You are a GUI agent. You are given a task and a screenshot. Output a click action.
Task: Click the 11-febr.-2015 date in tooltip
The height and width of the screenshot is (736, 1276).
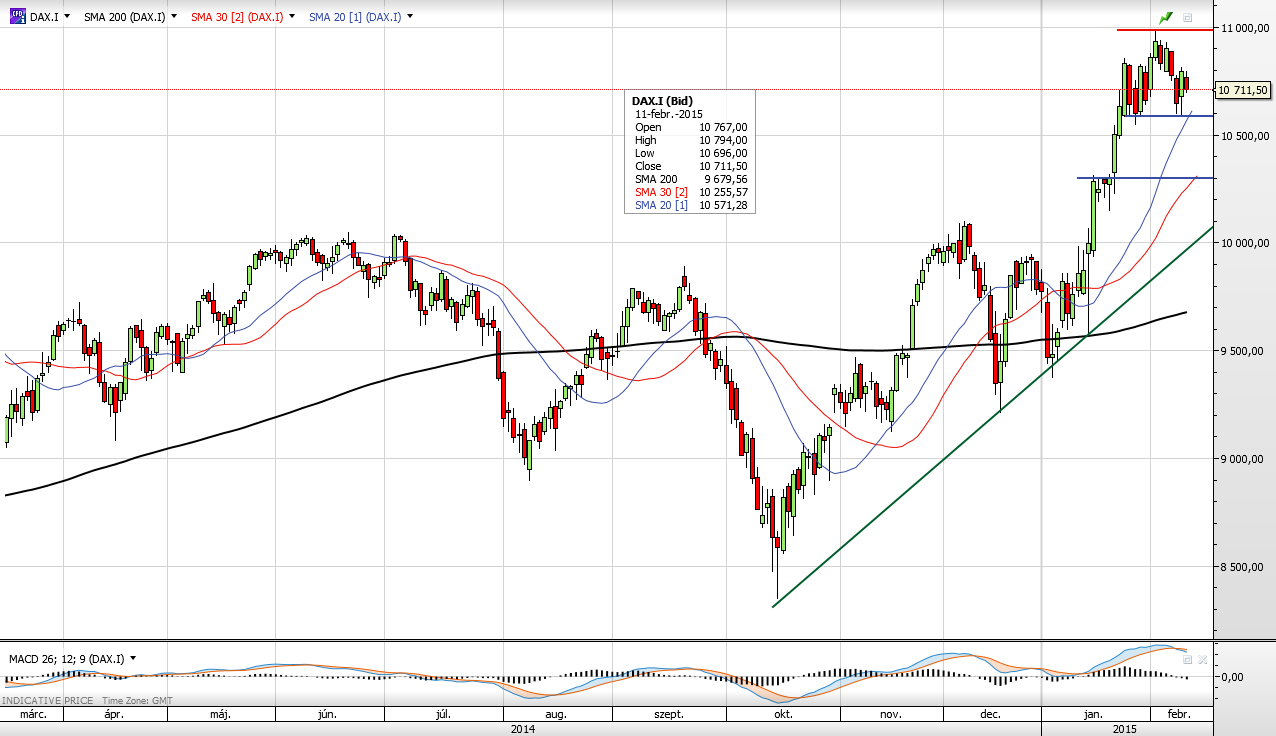click(x=669, y=114)
